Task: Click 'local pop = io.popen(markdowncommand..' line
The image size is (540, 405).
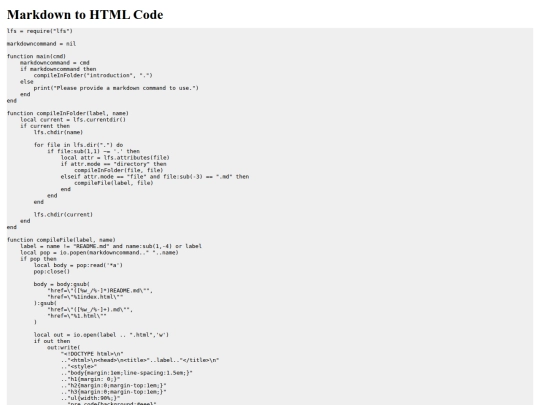Action: point(99,253)
